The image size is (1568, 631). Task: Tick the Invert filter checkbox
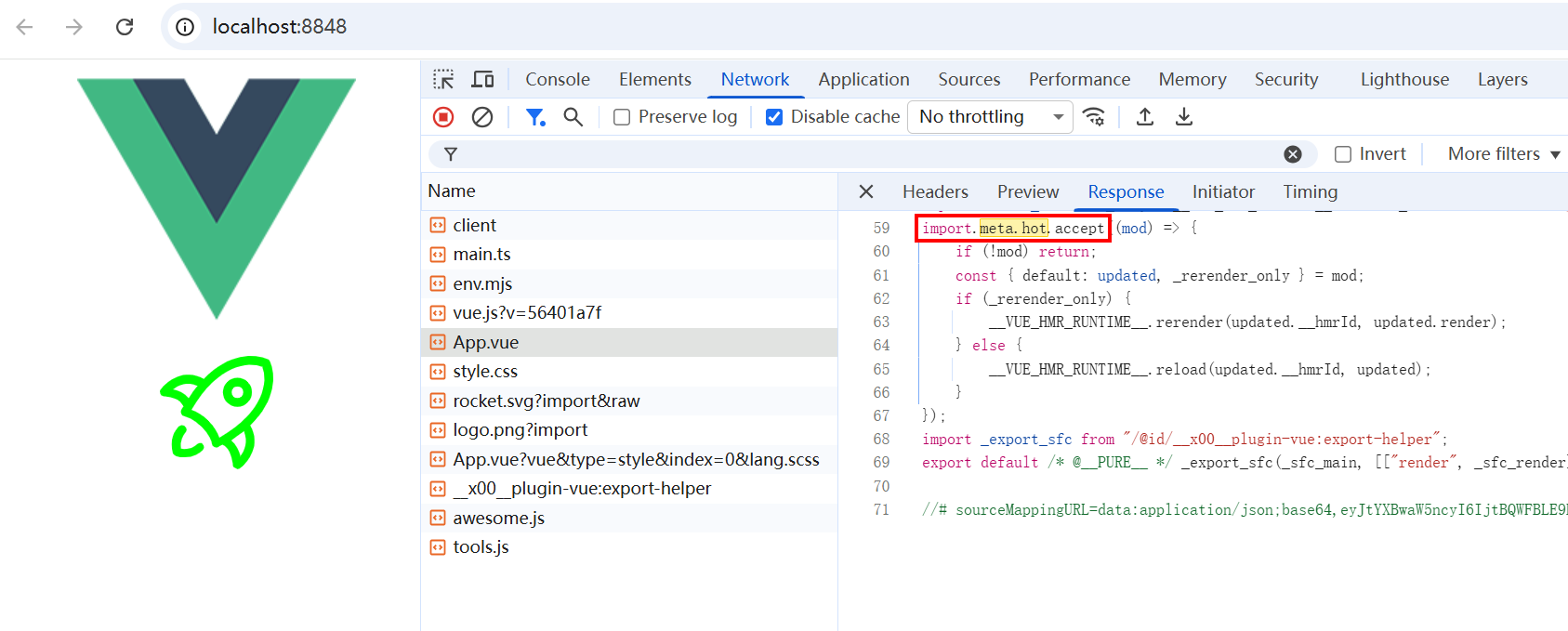coord(1343,154)
